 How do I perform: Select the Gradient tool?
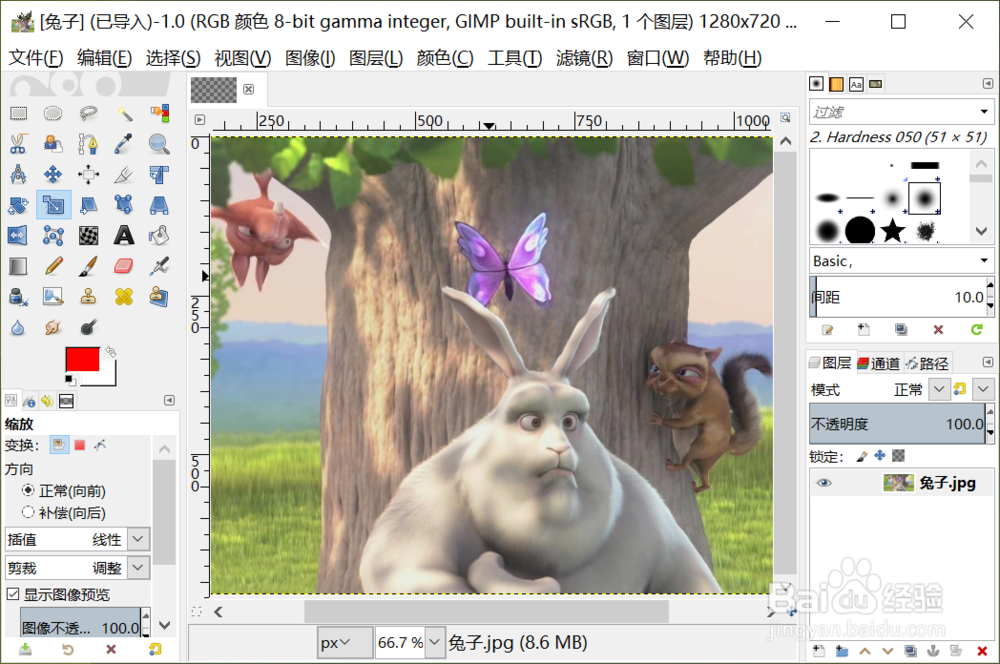(x=18, y=266)
